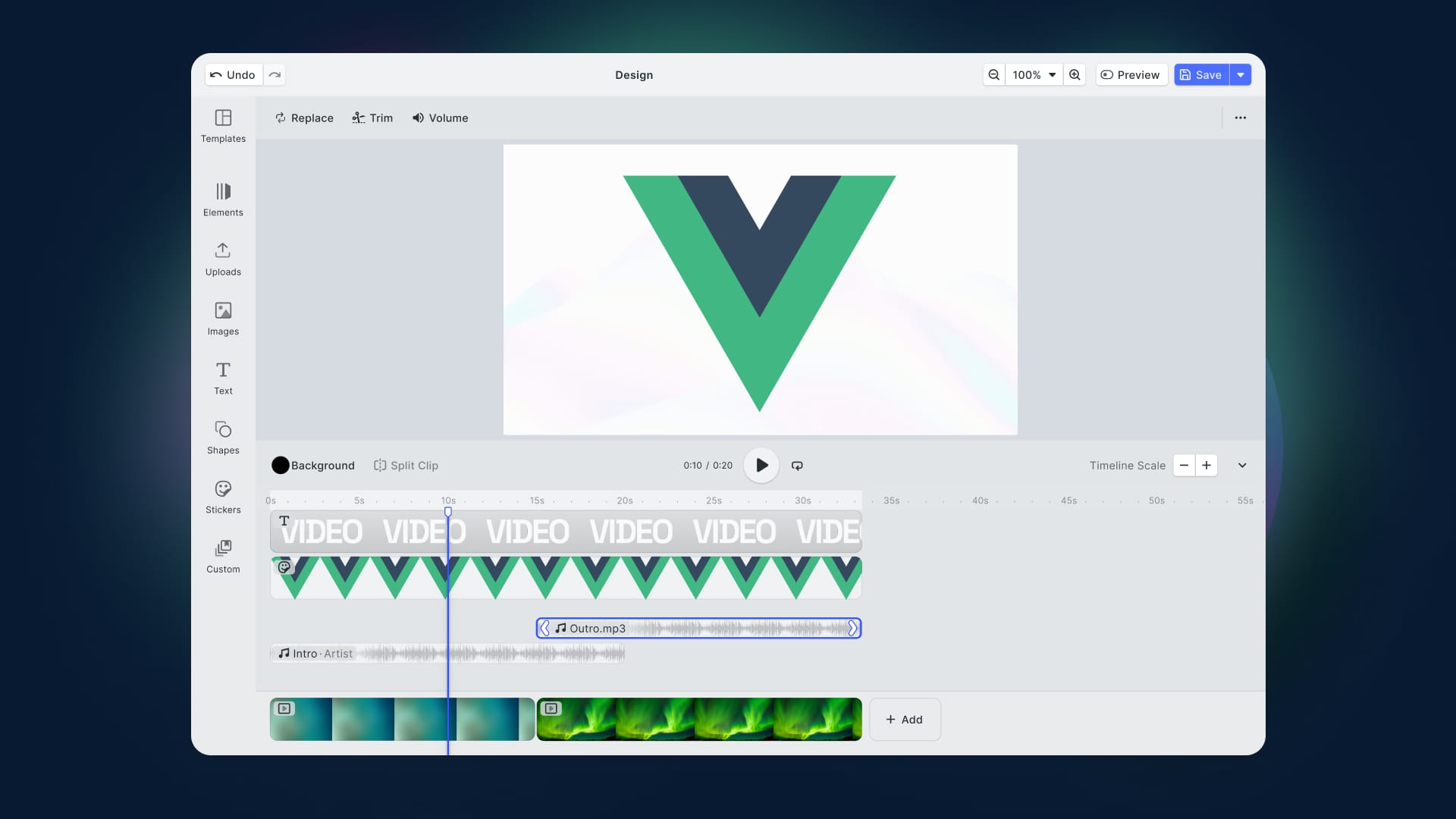Viewport: 1456px width, 819px height.
Task: Click the video icon on the teal clip
Action: tap(284, 708)
